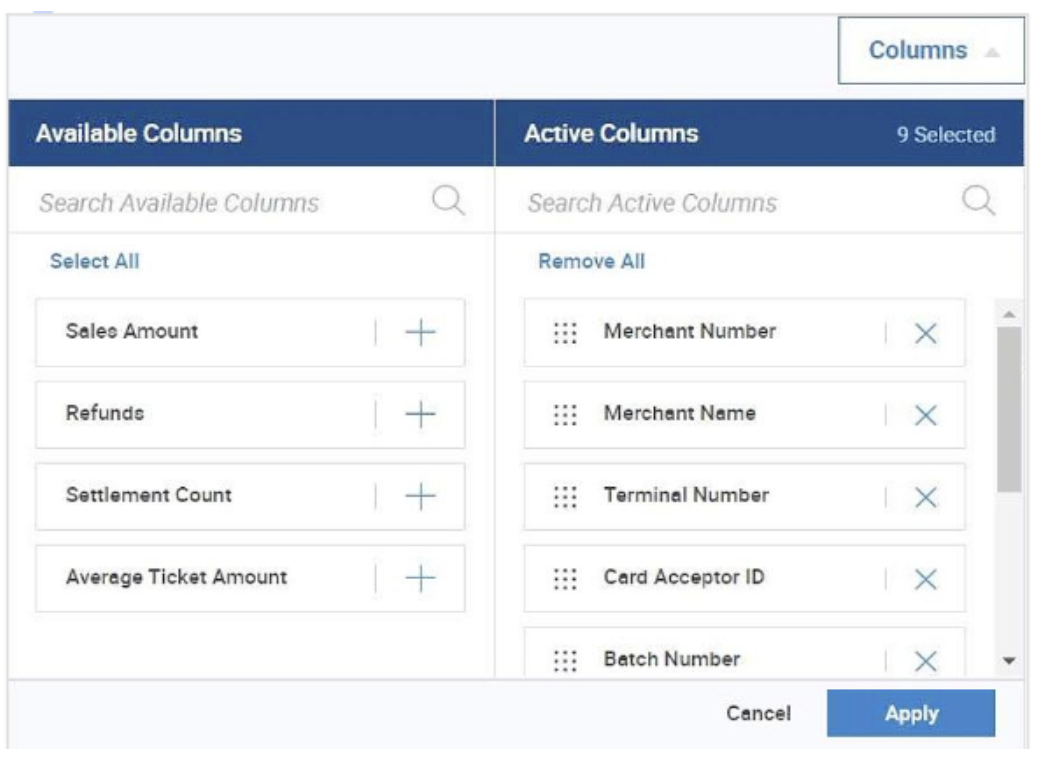Remove Merchant Name using X icon

click(926, 416)
